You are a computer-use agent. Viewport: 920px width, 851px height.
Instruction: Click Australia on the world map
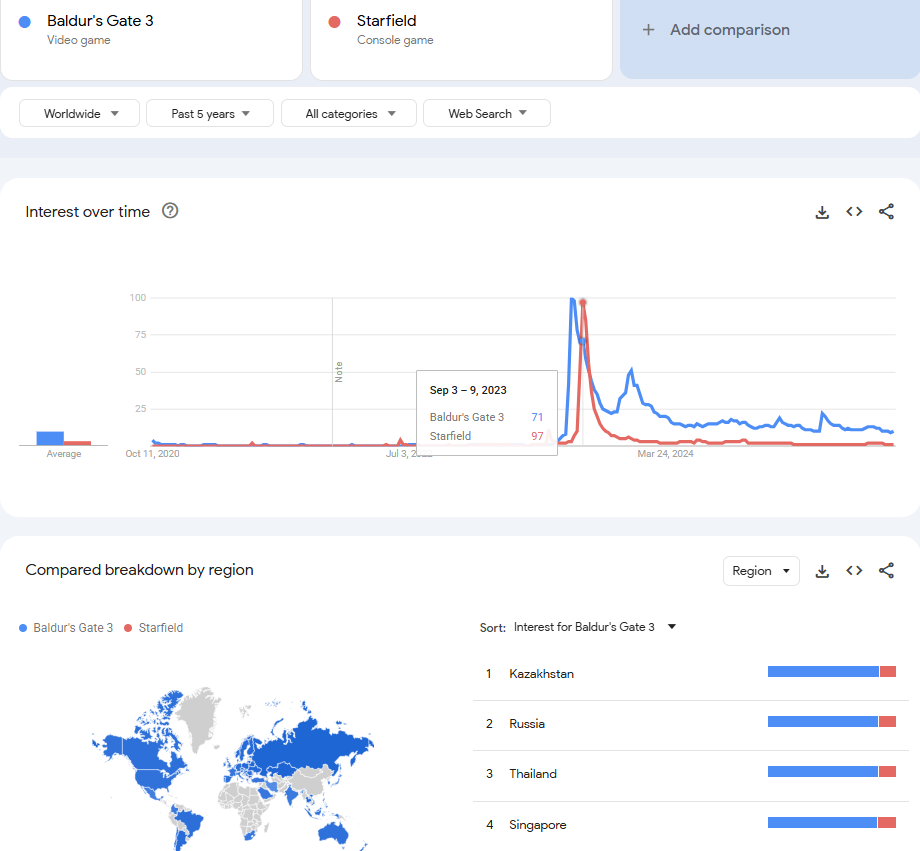(x=333, y=831)
